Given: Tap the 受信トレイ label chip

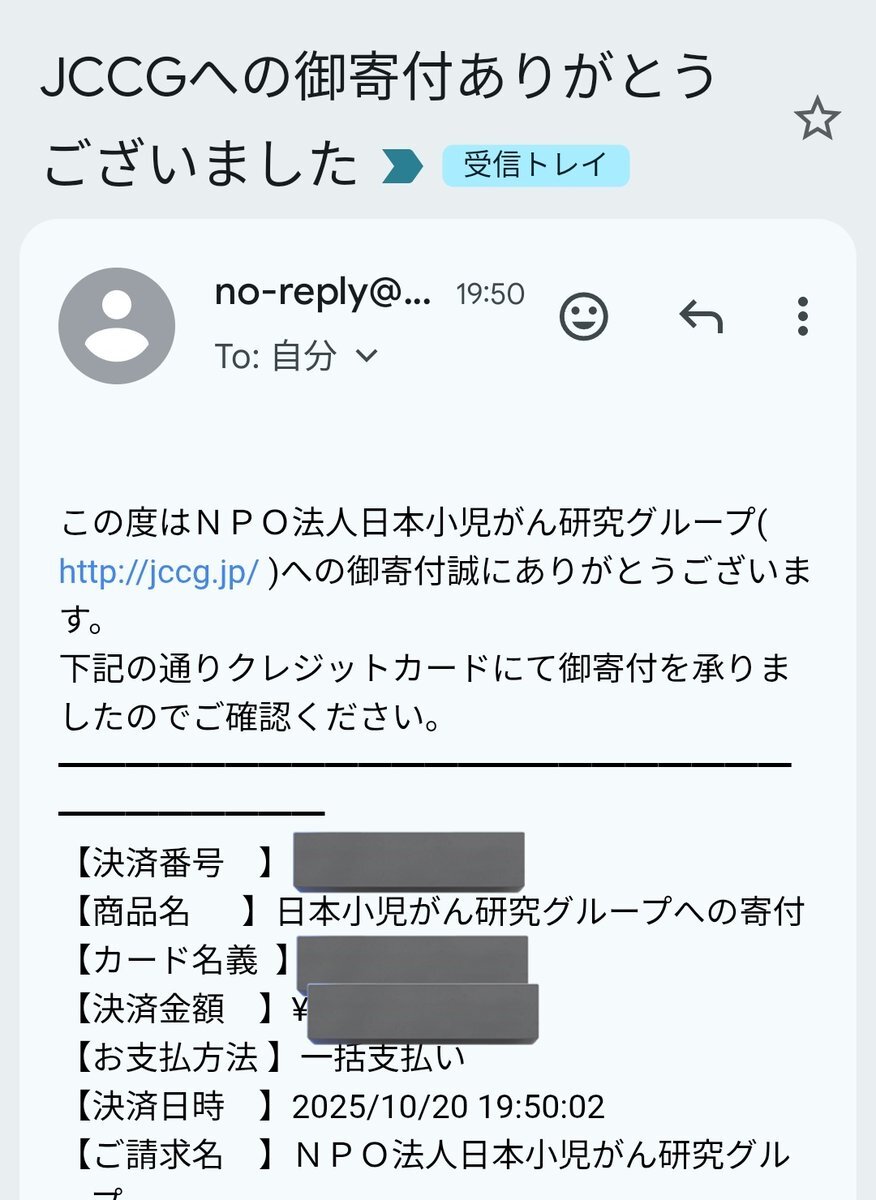Looking at the screenshot, I should (x=535, y=166).
